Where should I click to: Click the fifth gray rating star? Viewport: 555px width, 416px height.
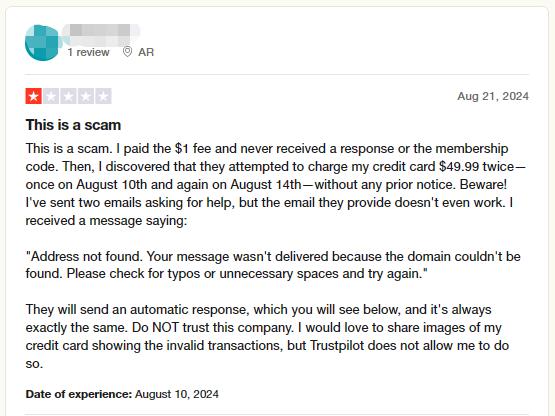point(103,96)
